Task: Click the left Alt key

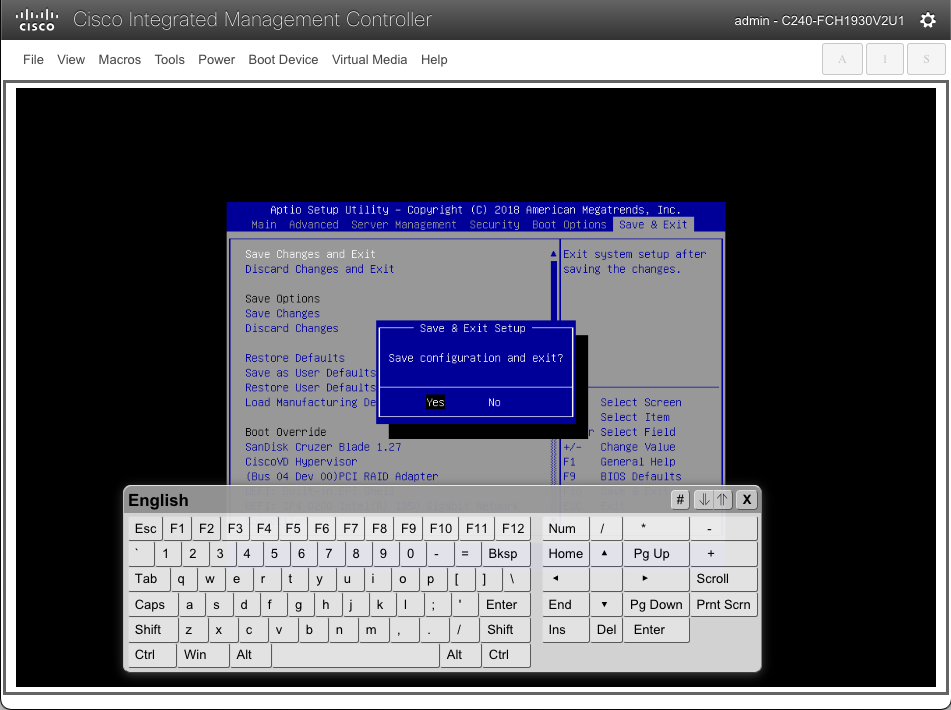Action: (x=250, y=654)
